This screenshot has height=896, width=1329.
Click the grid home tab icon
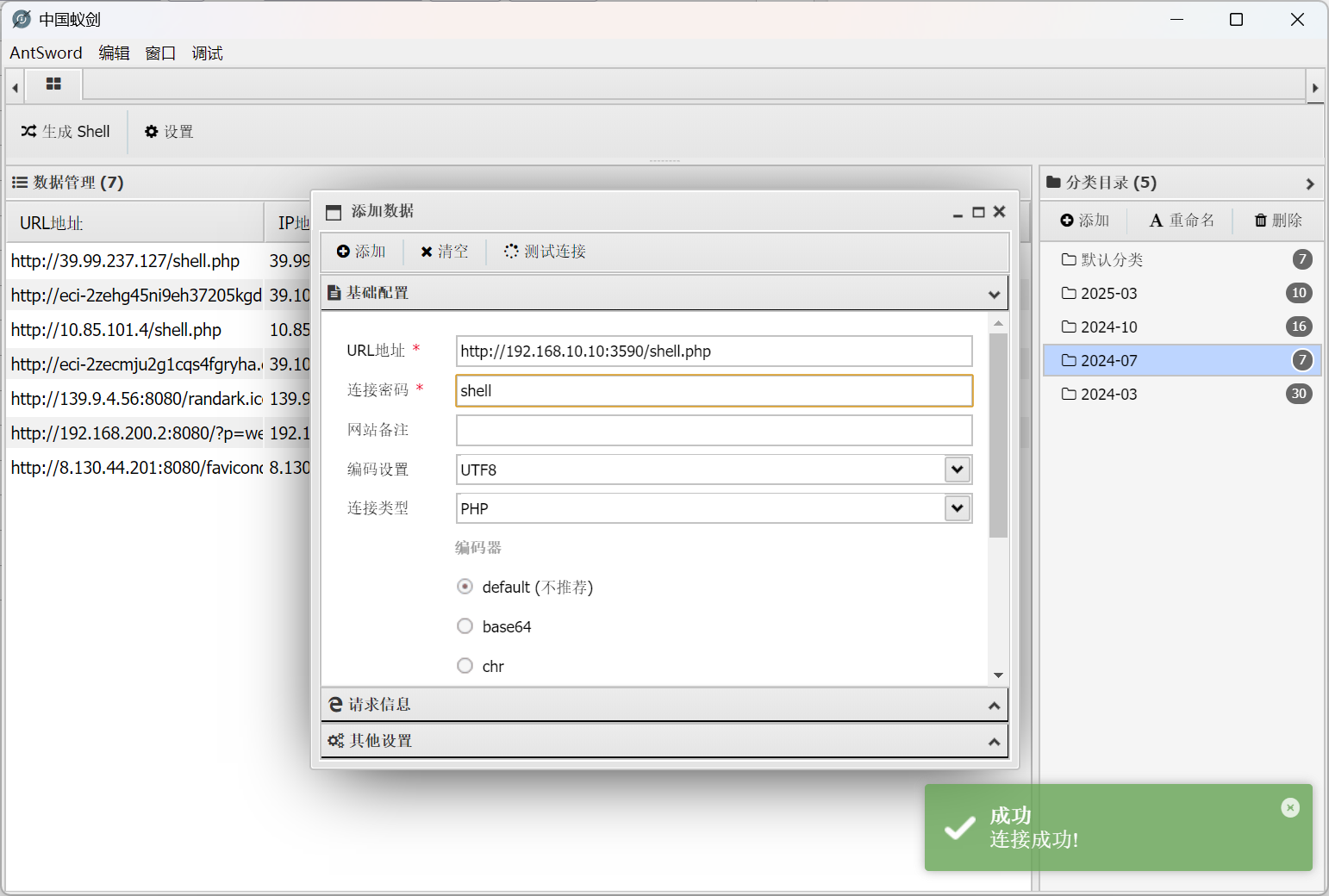pos(53,84)
